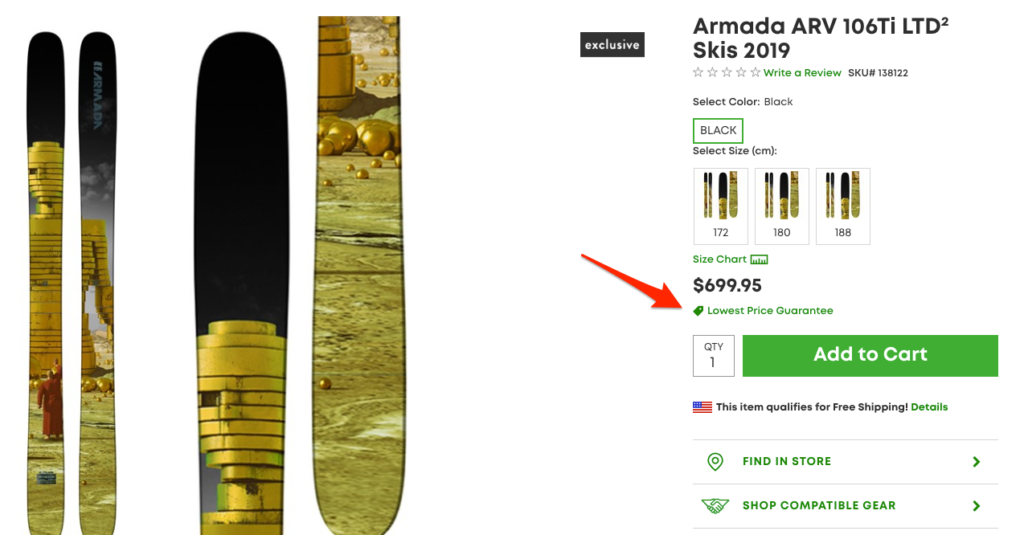The image size is (1024, 535).
Task: Open the Size Chart link
Action: click(x=719, y=260)
